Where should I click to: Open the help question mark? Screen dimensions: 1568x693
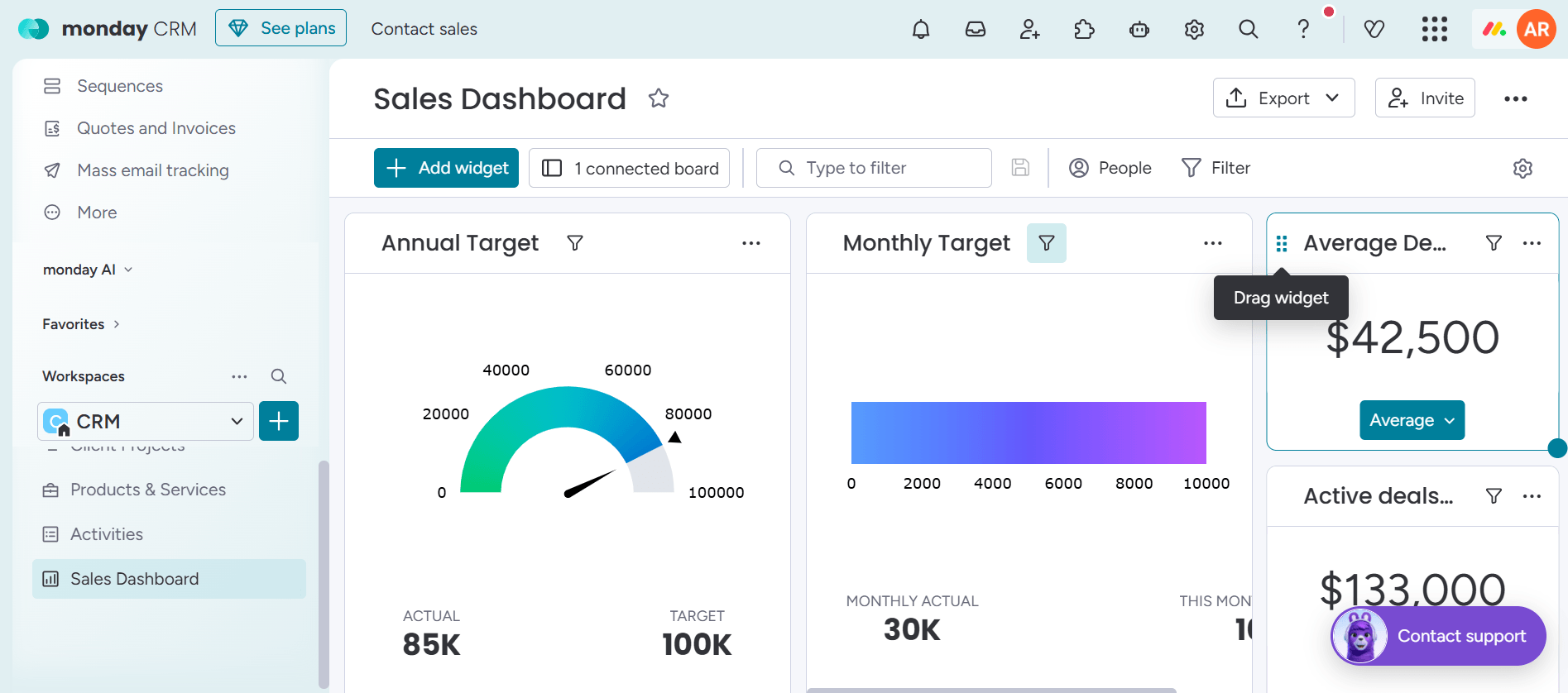coord(1303,30)
